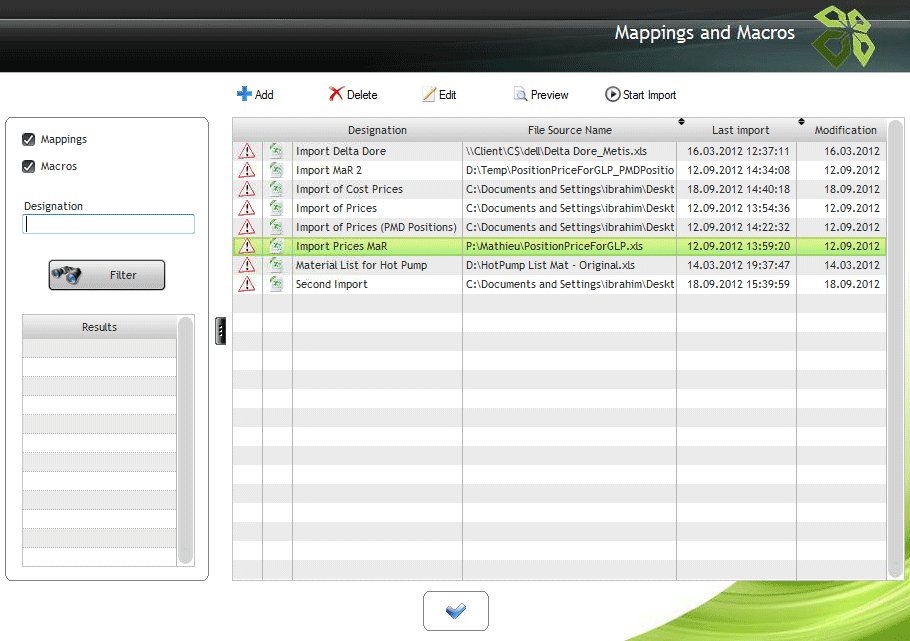Screen dimensions: 910x641
Task: Click Excel file icon for Import MaR 2
Action: (x=277, y=170)
